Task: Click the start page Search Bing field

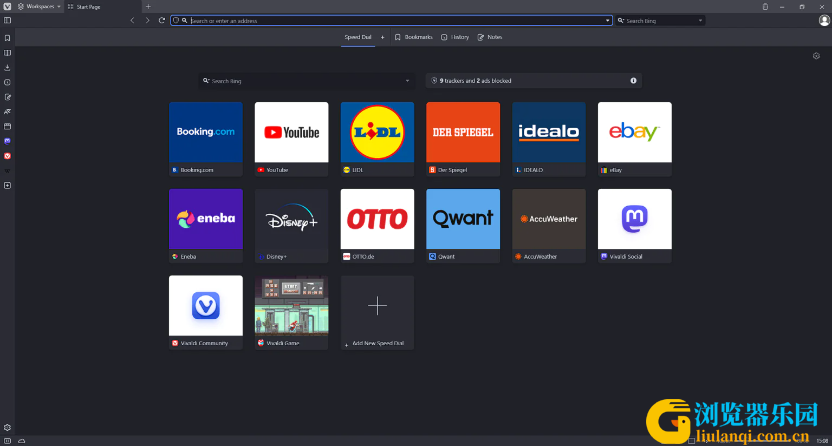Action: tap(307, 81)
